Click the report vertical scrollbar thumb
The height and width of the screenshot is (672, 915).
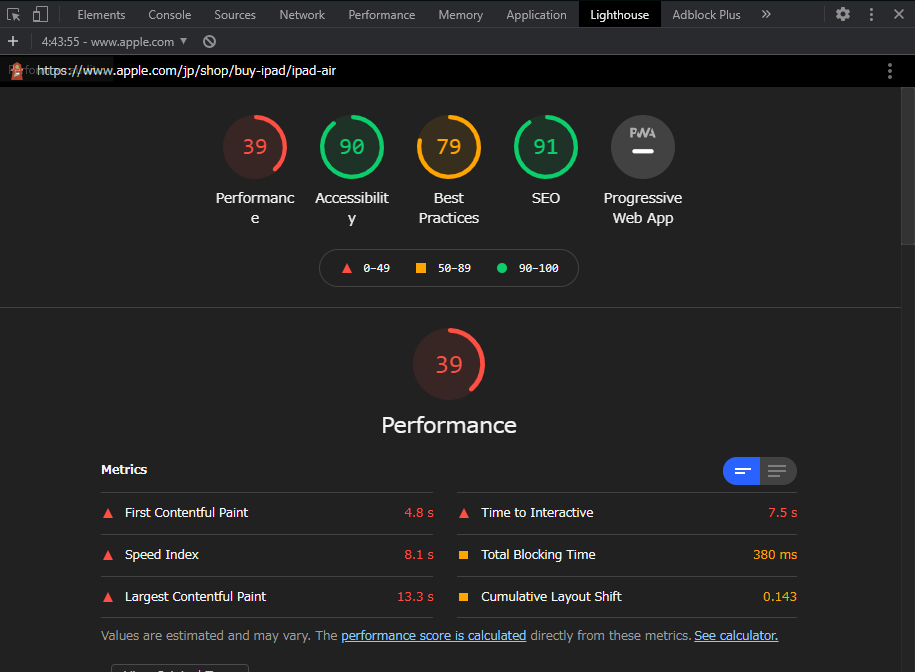click(908, 166)
